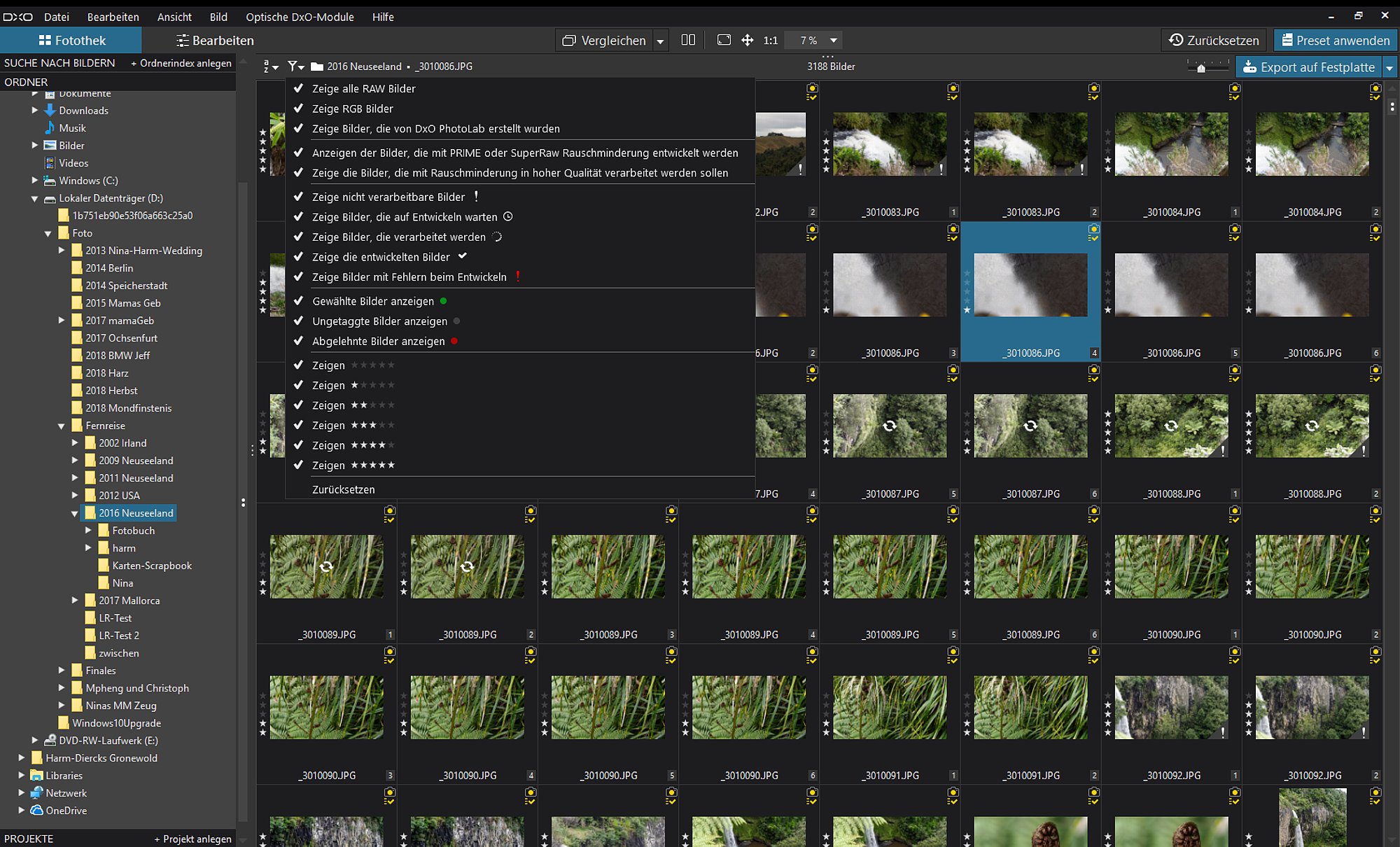The width and height of the screenshot is (1400, 847).
Task: Click Zurücksetzen in the top toolbar
Action: (x=1214, y=41)
